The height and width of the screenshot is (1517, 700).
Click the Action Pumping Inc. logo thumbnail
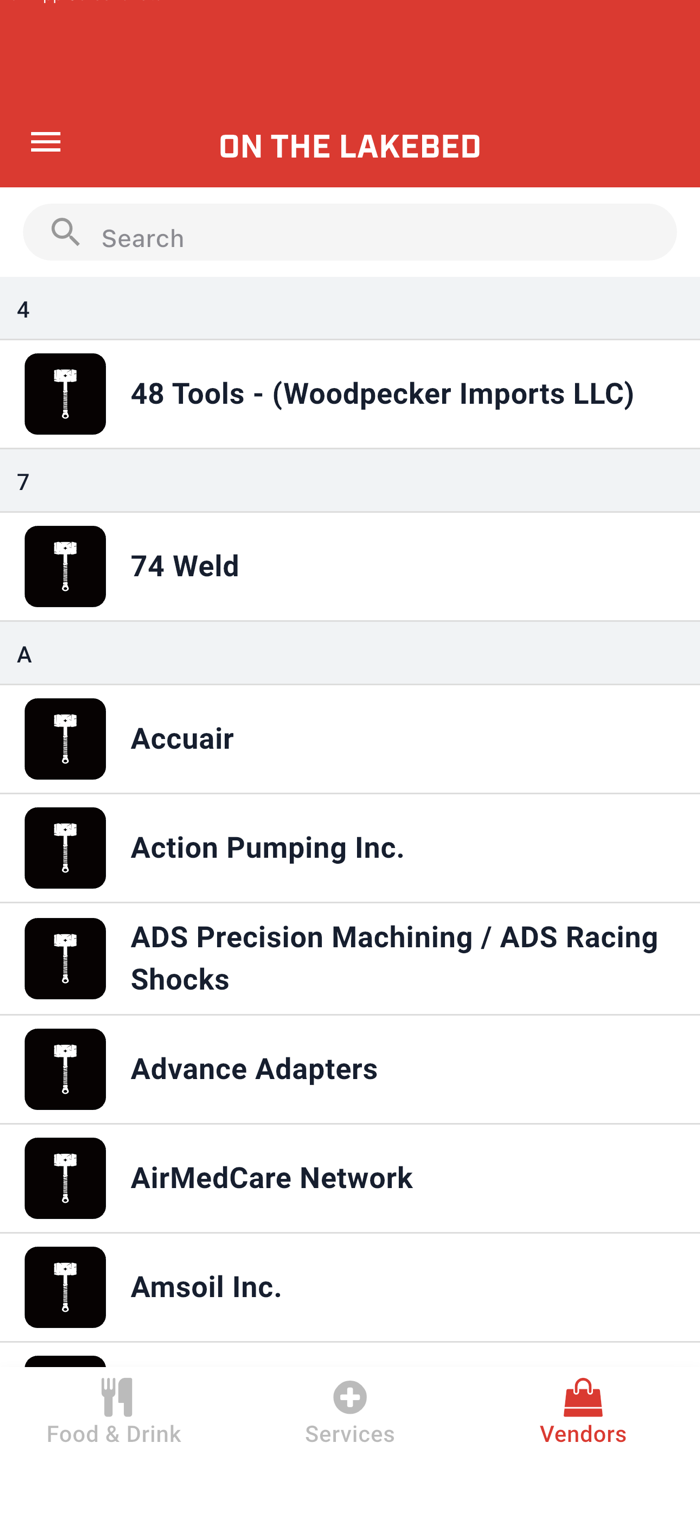coord(65,848)
